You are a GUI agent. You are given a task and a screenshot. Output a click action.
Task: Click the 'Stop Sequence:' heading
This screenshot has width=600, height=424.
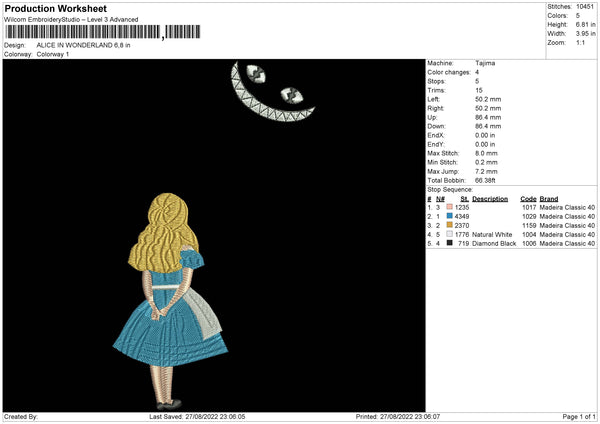tap(450, 190)
